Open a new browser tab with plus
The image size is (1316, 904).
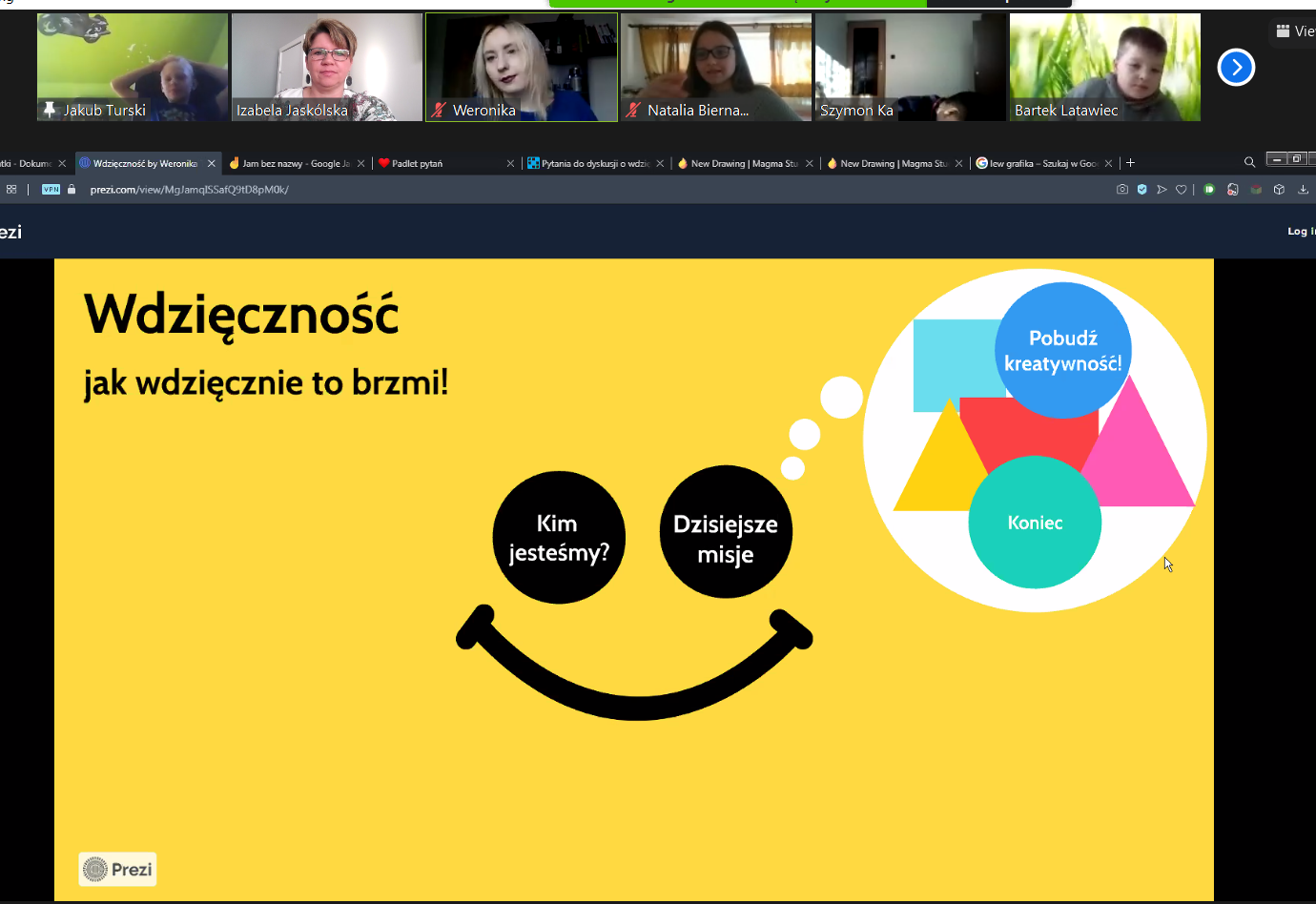pos(1131,163)
